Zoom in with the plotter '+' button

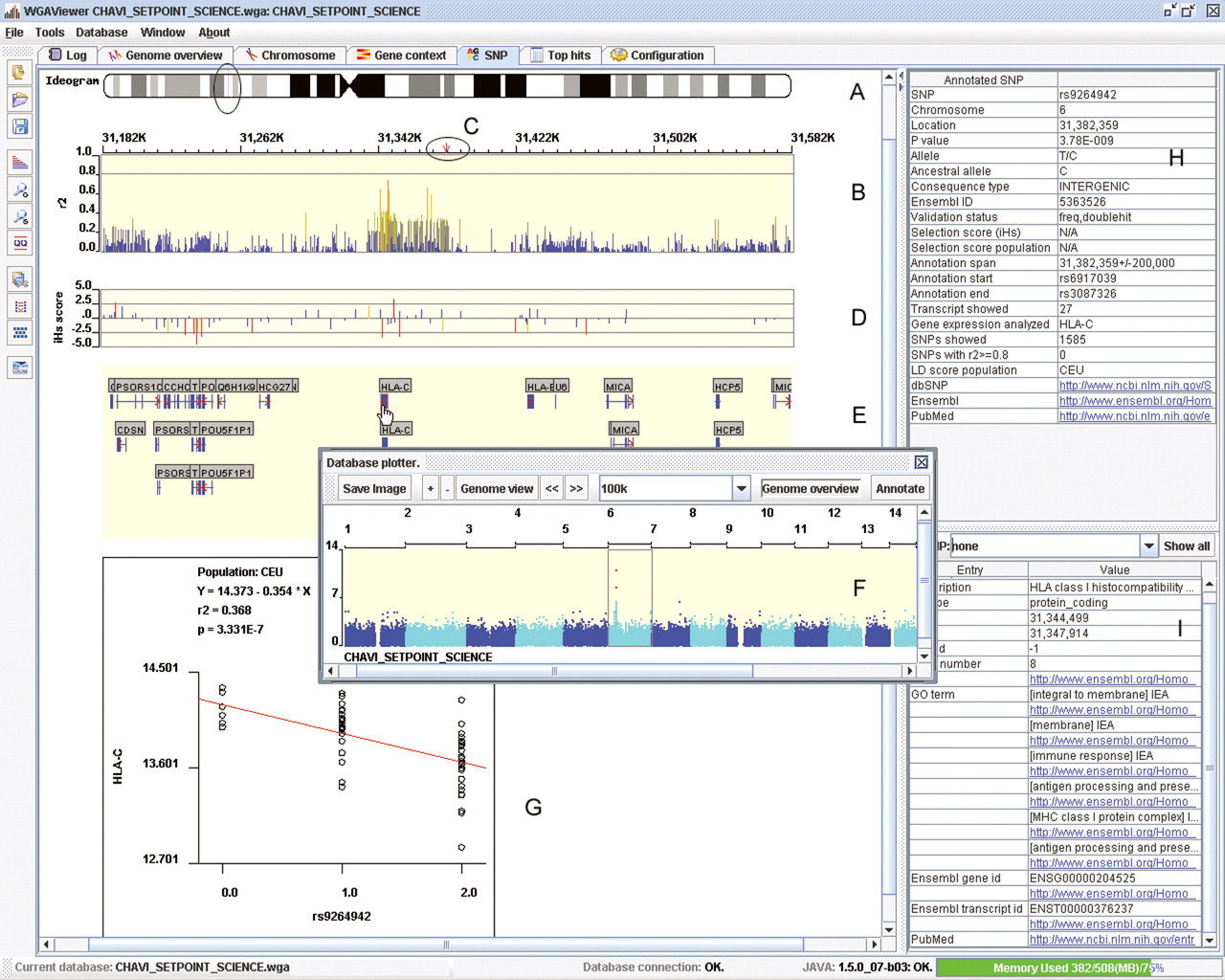(x=431, y=488)
